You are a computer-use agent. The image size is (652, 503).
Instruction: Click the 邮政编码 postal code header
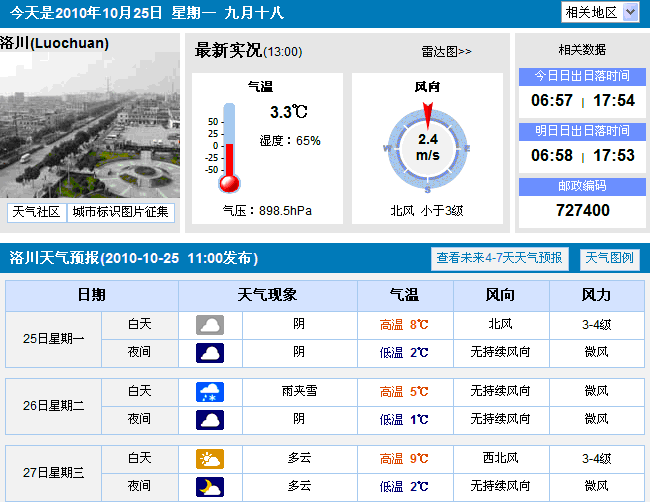[x=580, y=186]
